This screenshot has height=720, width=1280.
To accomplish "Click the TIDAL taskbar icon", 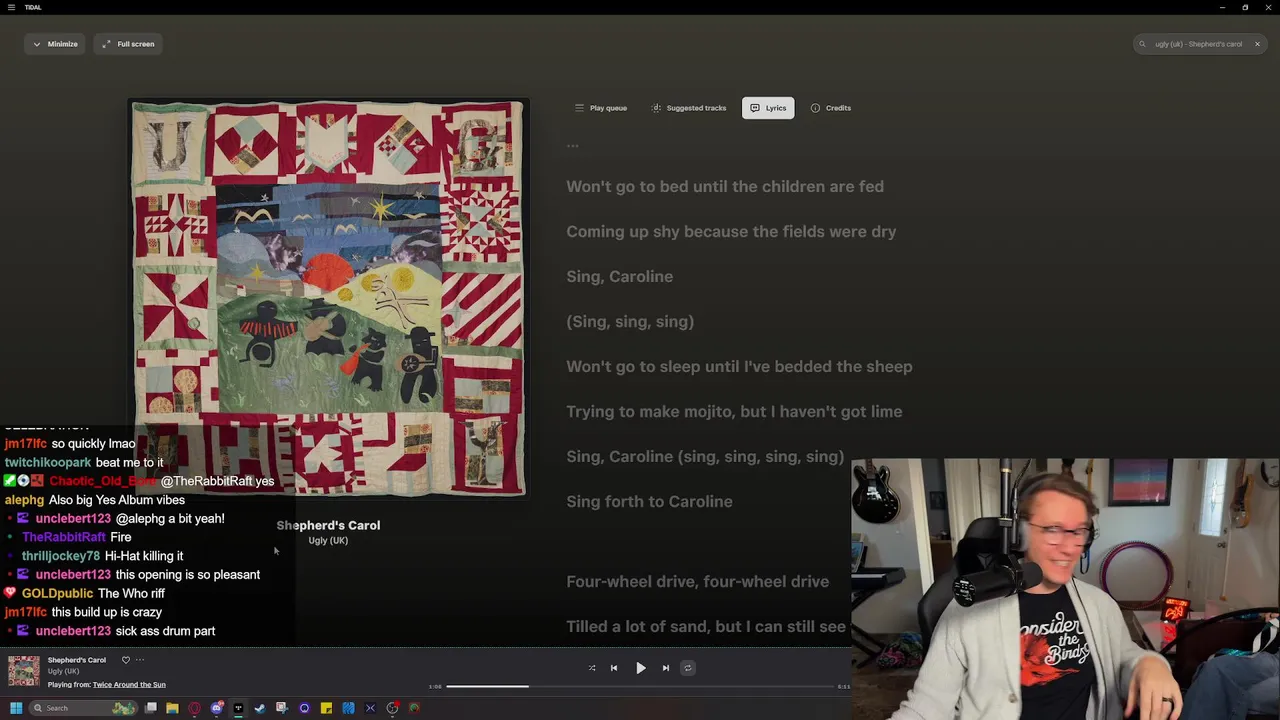I will tap(238, 708).
